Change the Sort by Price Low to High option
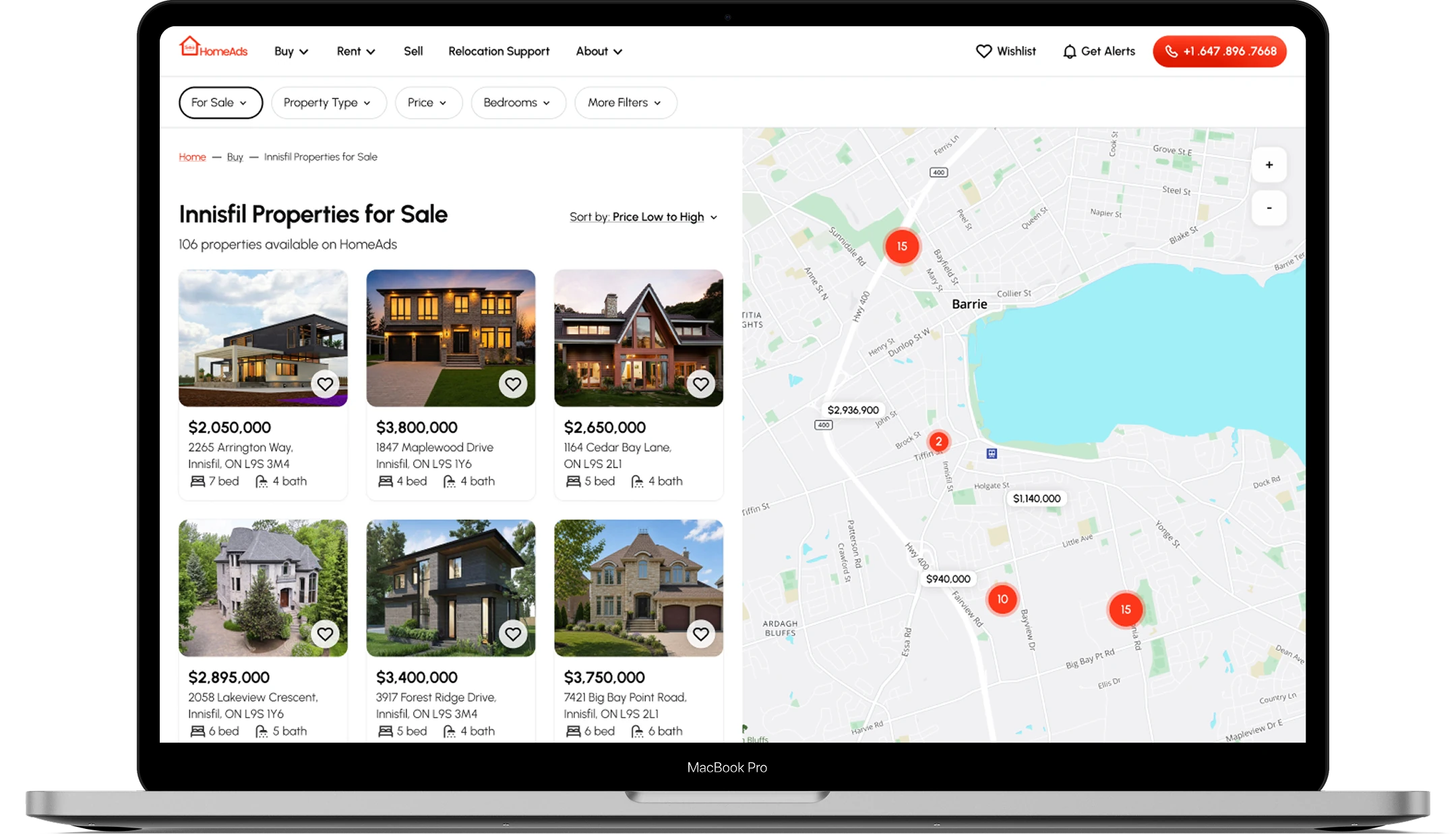1456x835 pixels. click(x=644, y=217)
